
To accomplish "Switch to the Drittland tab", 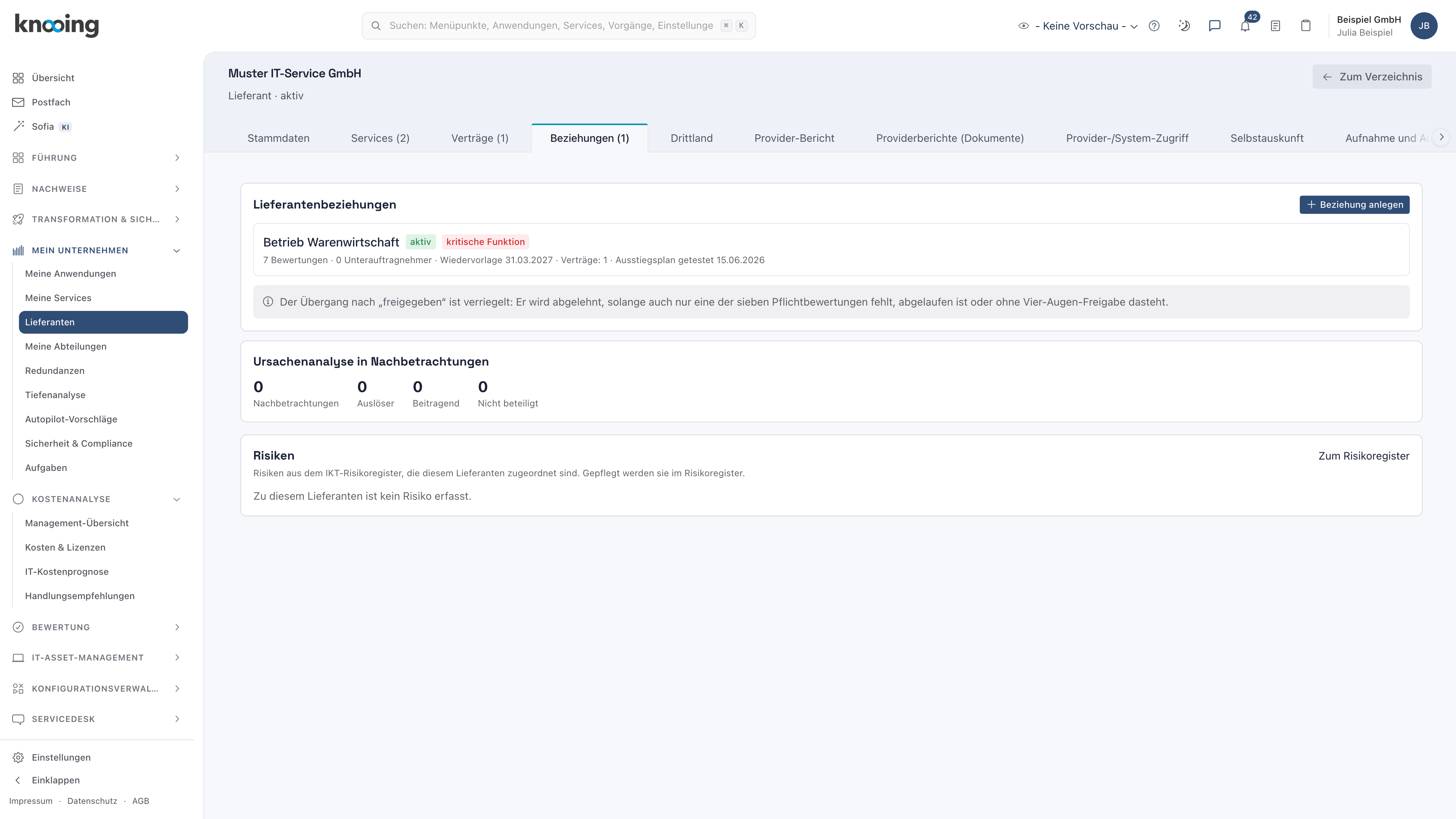I will pos(691,138).
